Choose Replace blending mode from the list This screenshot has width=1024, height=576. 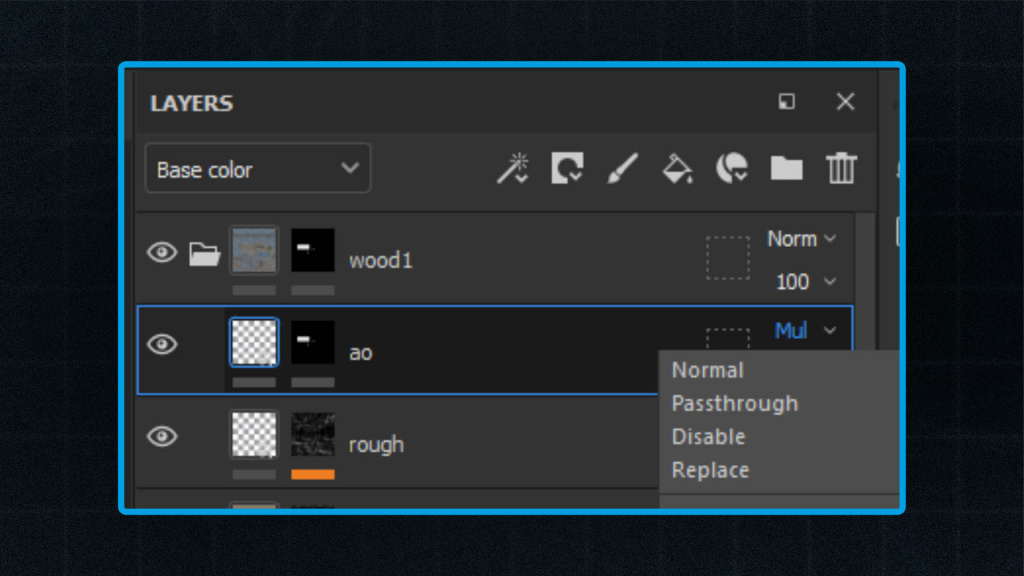pos(711,470)
